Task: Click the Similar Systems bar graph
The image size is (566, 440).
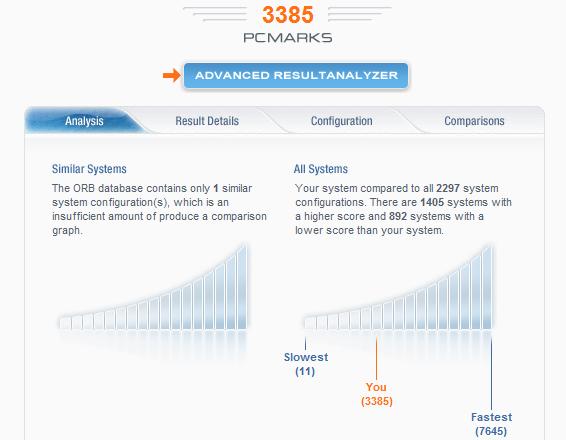Action: [x=153, y=287]
